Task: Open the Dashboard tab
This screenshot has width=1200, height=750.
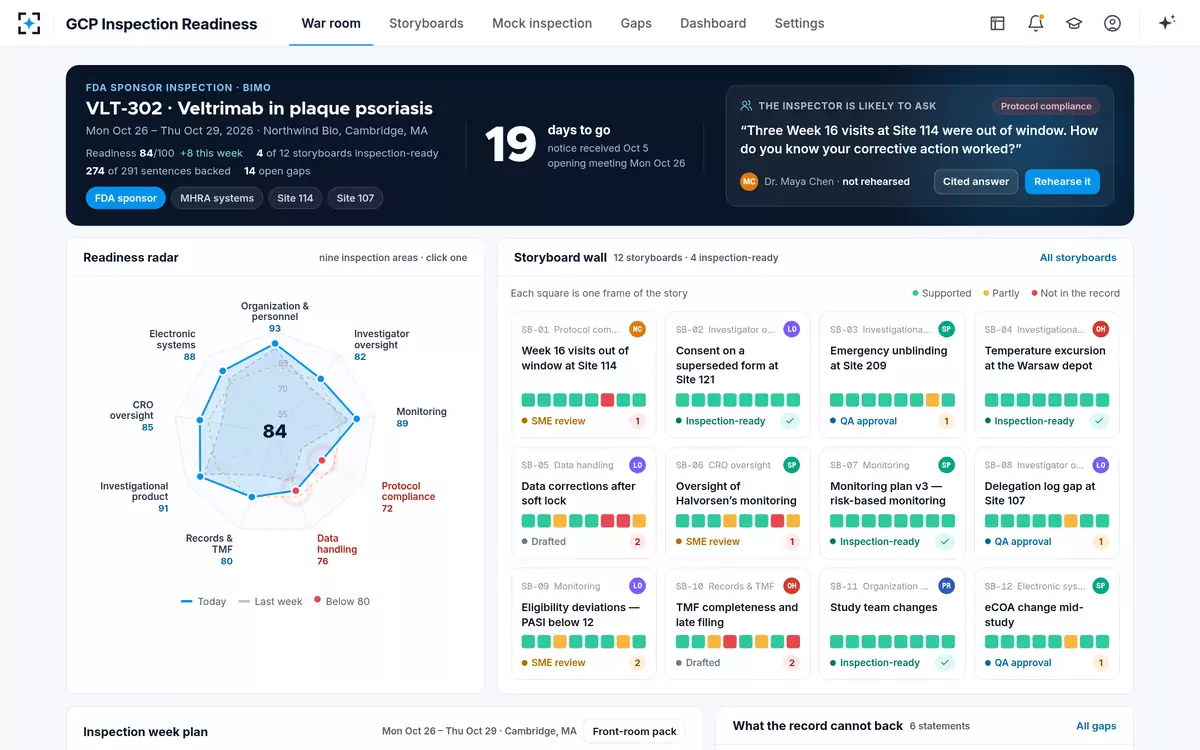Action: click(713, 23)
